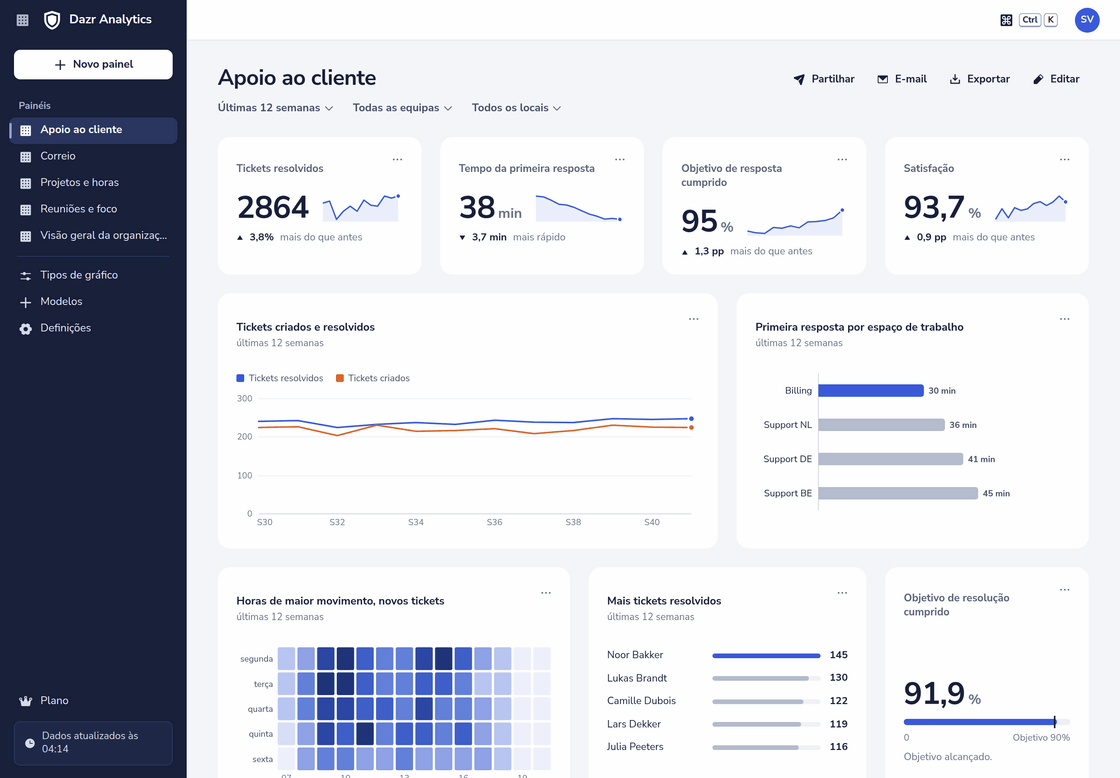This screenshot has width=1120, height=778.
Task: Open the Plano link
Action: tap(93, 701)
